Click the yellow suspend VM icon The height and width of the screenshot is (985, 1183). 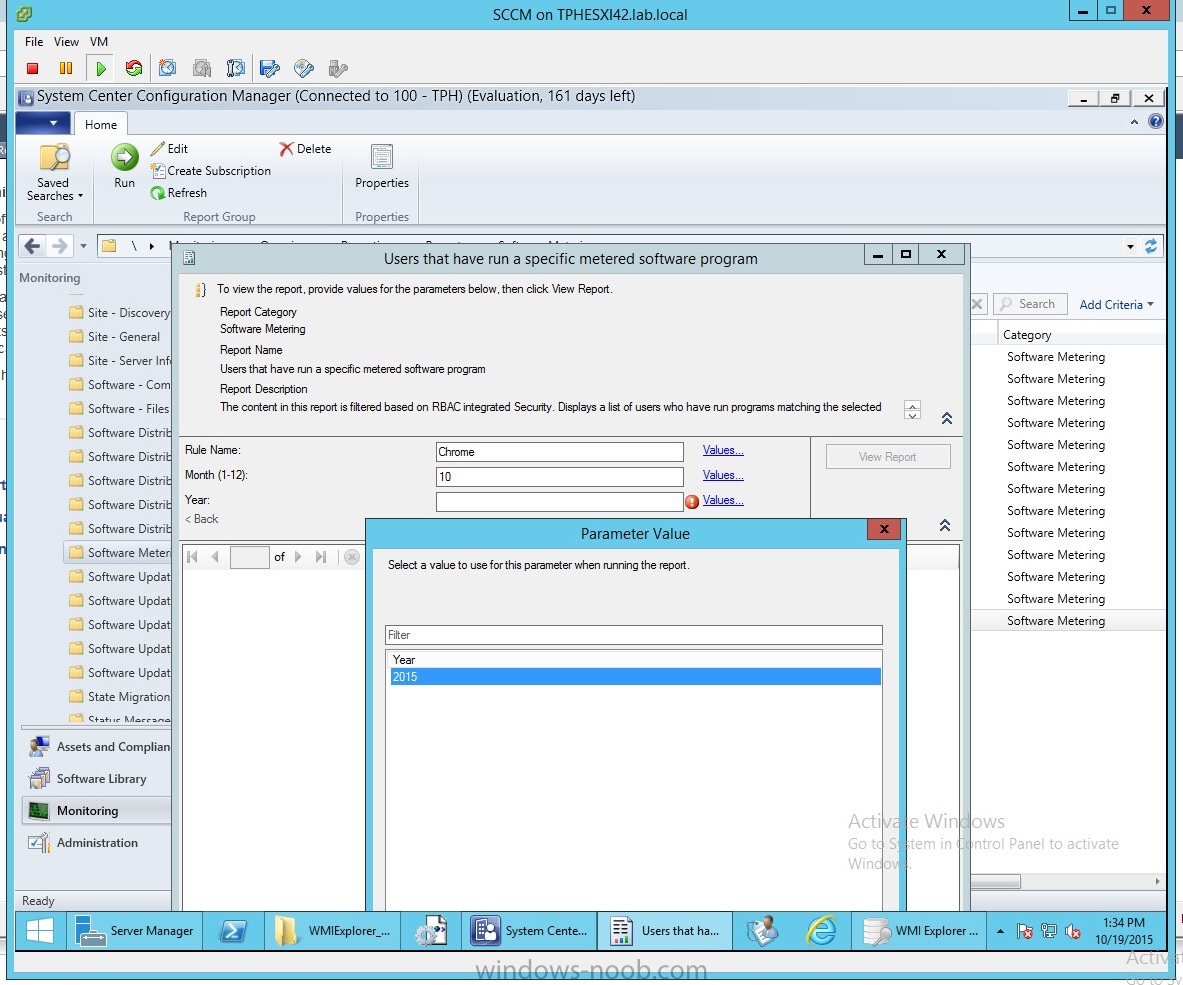66,69
